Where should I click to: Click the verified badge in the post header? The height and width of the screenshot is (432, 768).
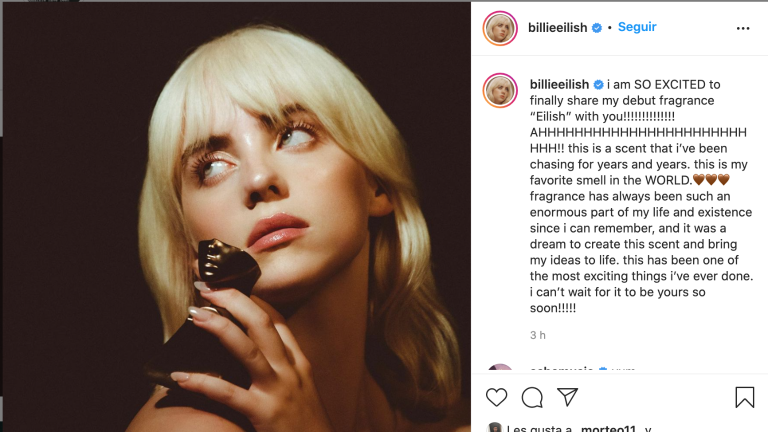click(x=597, y=28)
